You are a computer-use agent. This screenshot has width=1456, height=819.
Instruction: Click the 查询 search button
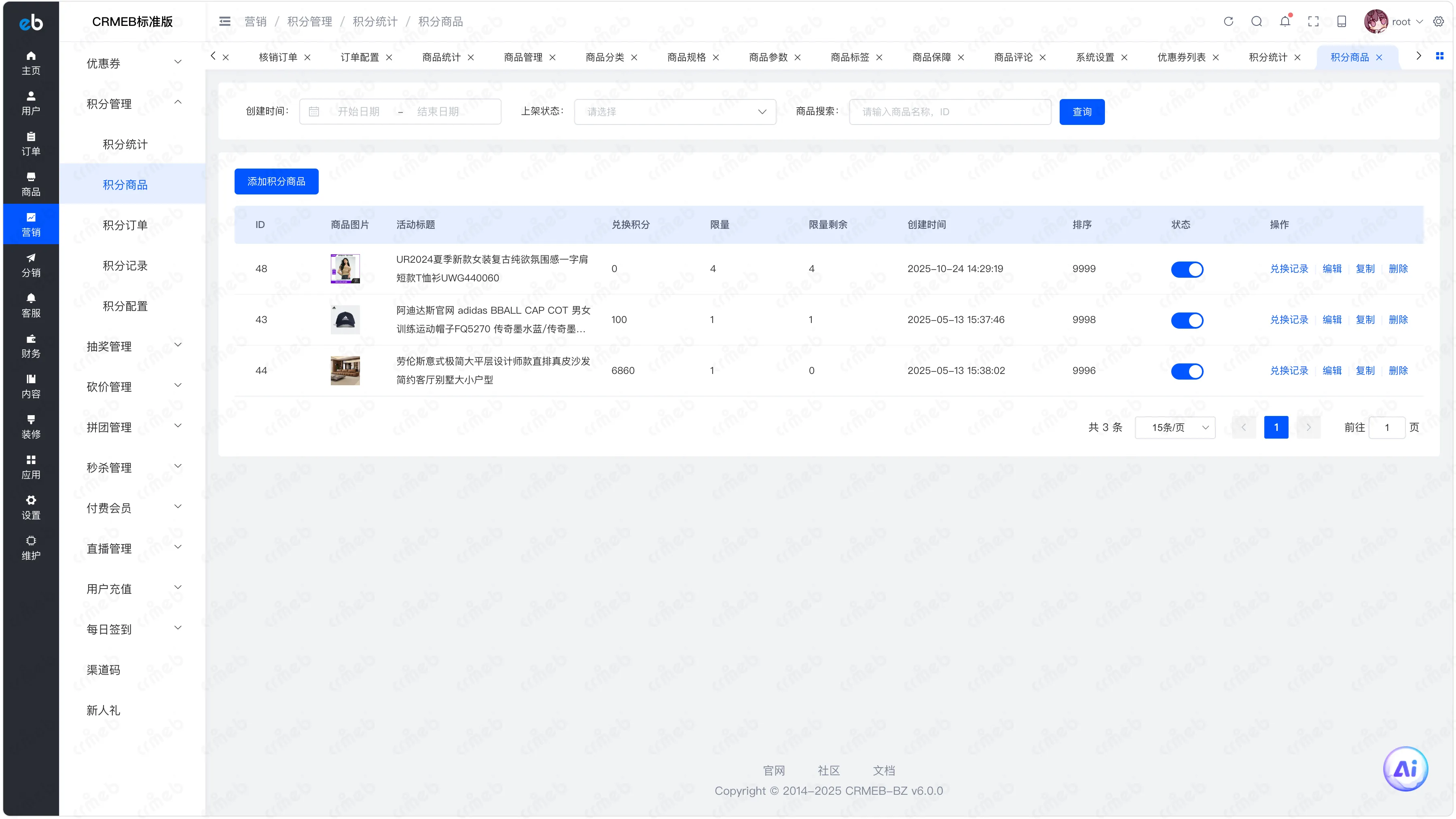click(x=1082, y=112)
